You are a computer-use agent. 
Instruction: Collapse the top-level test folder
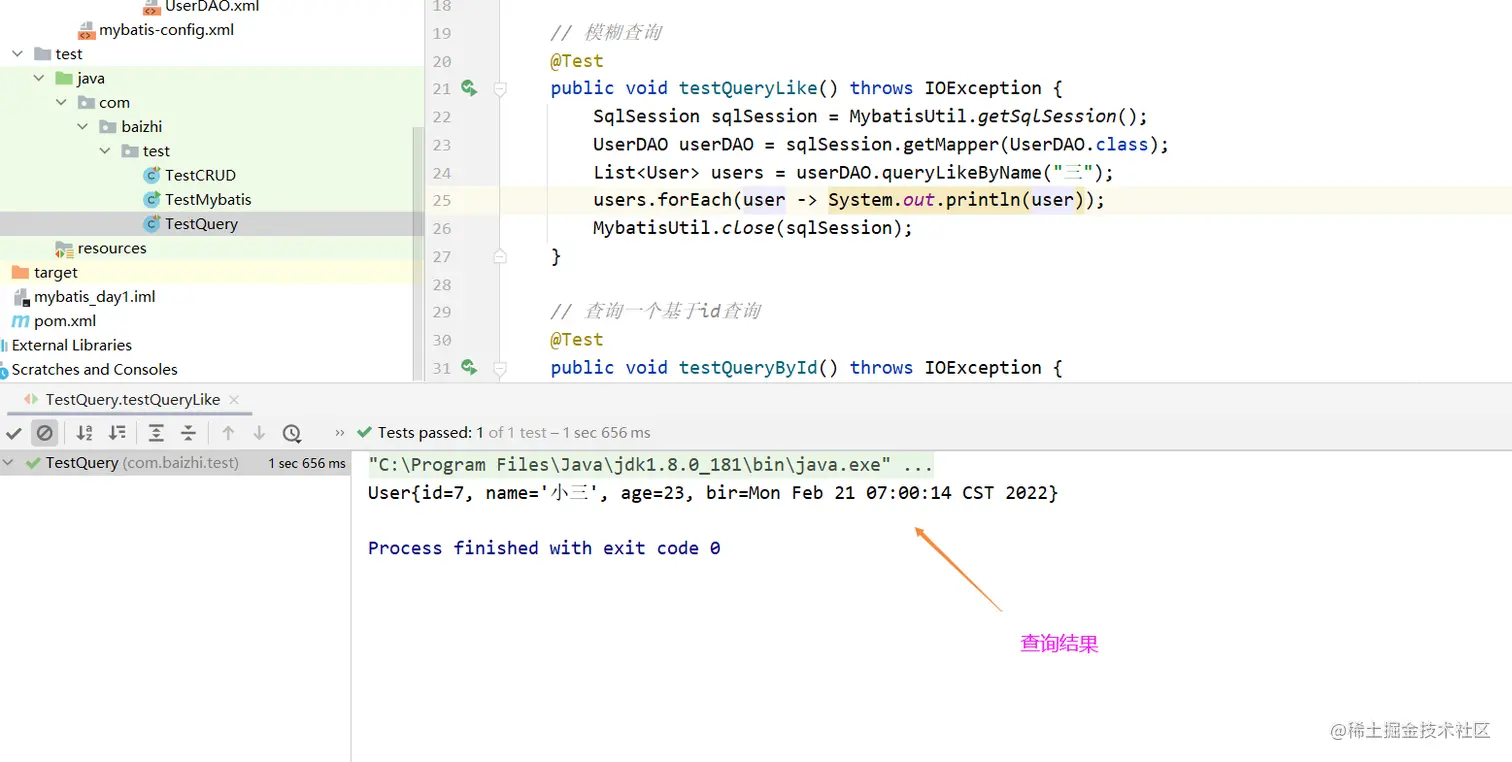point(18,54)
